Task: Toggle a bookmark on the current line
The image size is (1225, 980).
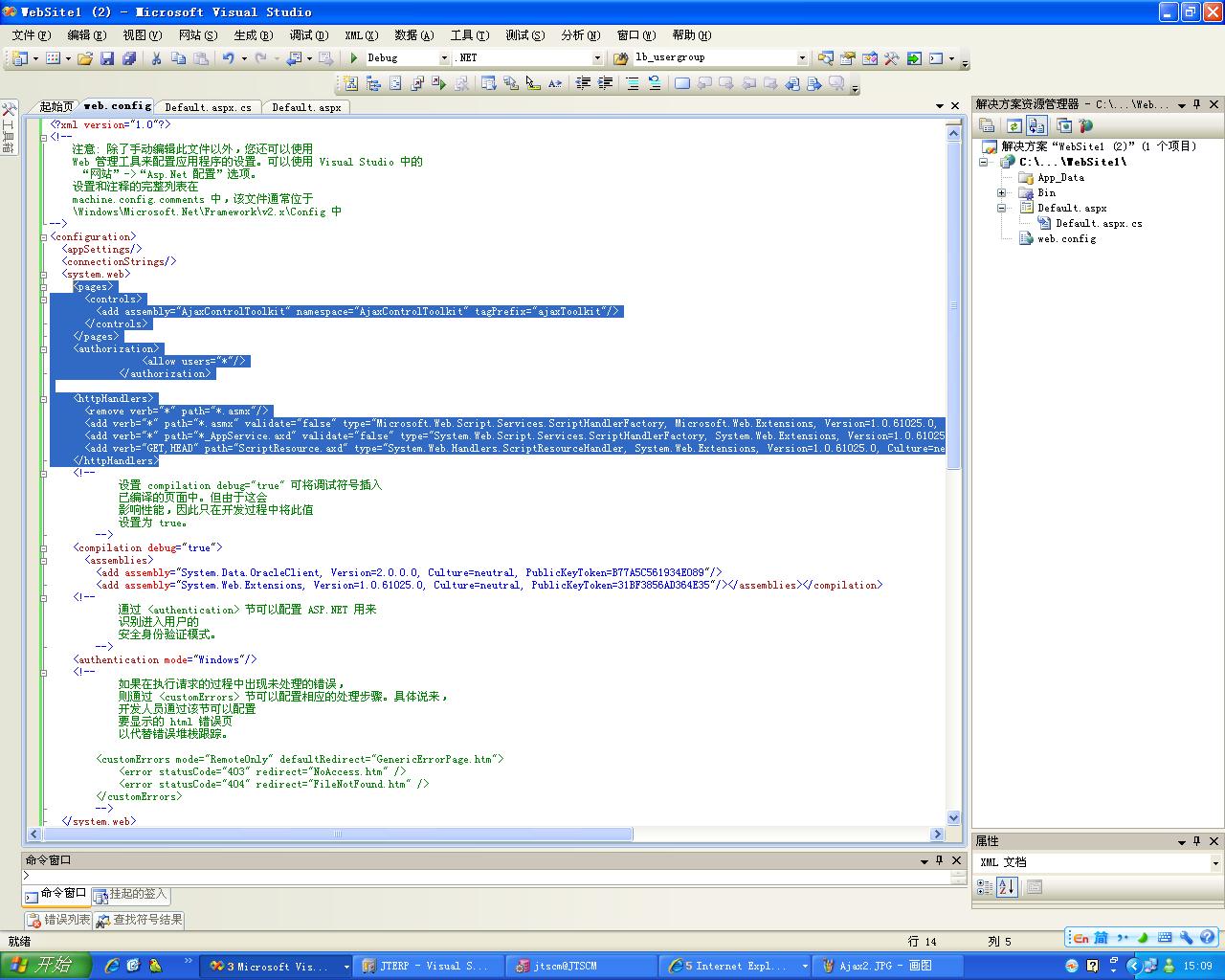Action: (x=681, y=84)
